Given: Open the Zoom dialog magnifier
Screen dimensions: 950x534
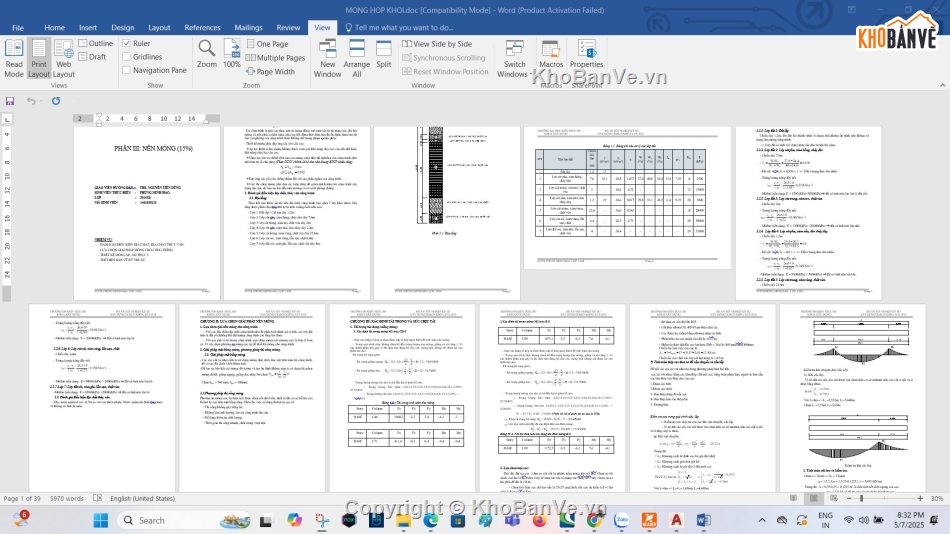Looking at the screenshot, I should pyautogui.click(x=207, y=53).
